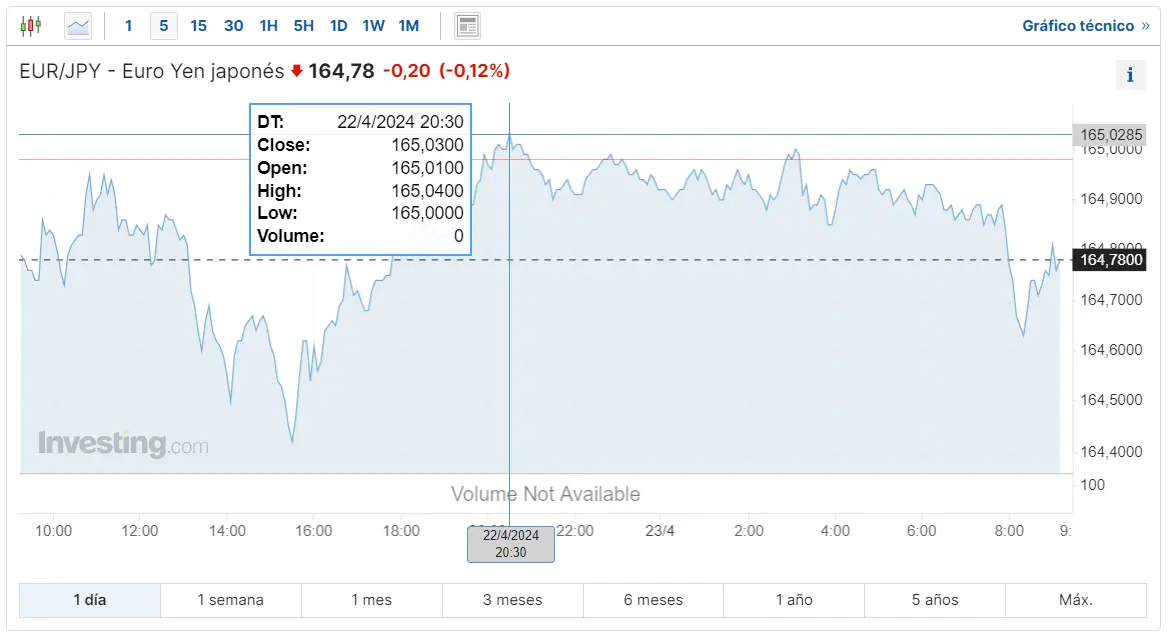Switch to the 1D interval

(x=338, y=26)
